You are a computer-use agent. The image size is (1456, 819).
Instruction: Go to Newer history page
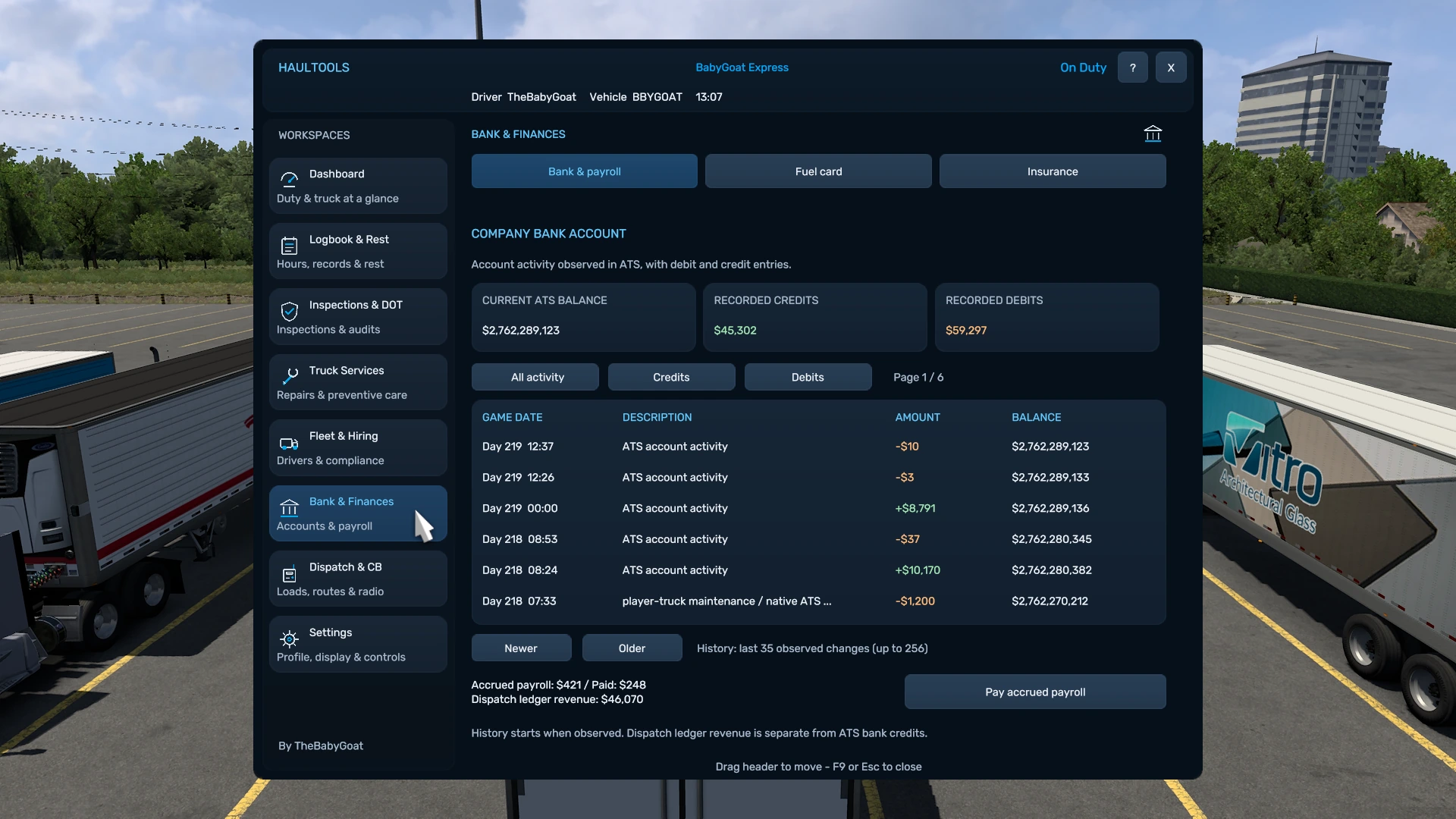pyautogui.click(x=521, y=648)
